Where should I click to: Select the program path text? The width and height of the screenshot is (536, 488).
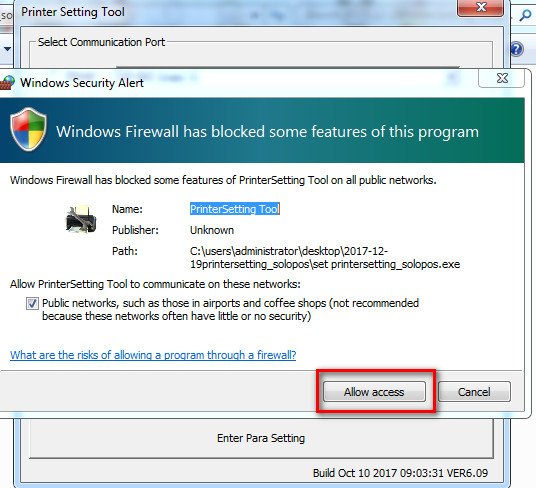pos(325,258)
